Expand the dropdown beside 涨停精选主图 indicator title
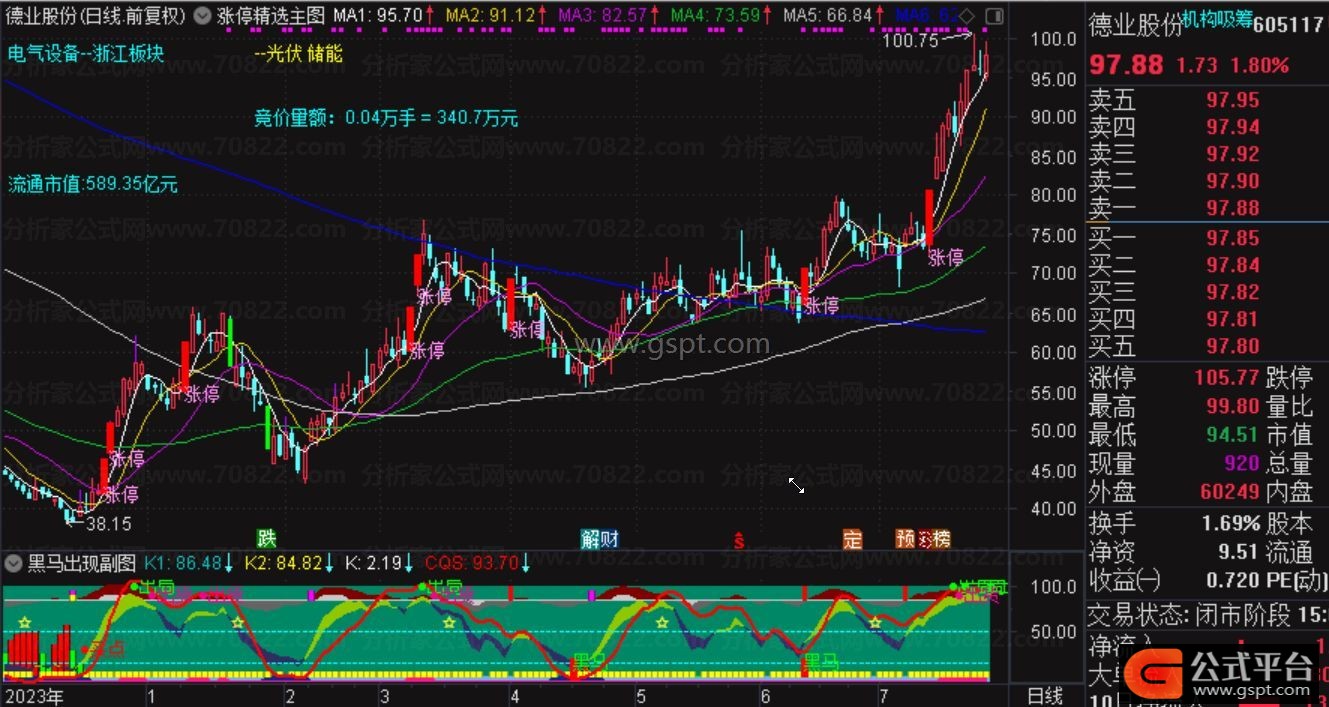 tap(203, 16)
